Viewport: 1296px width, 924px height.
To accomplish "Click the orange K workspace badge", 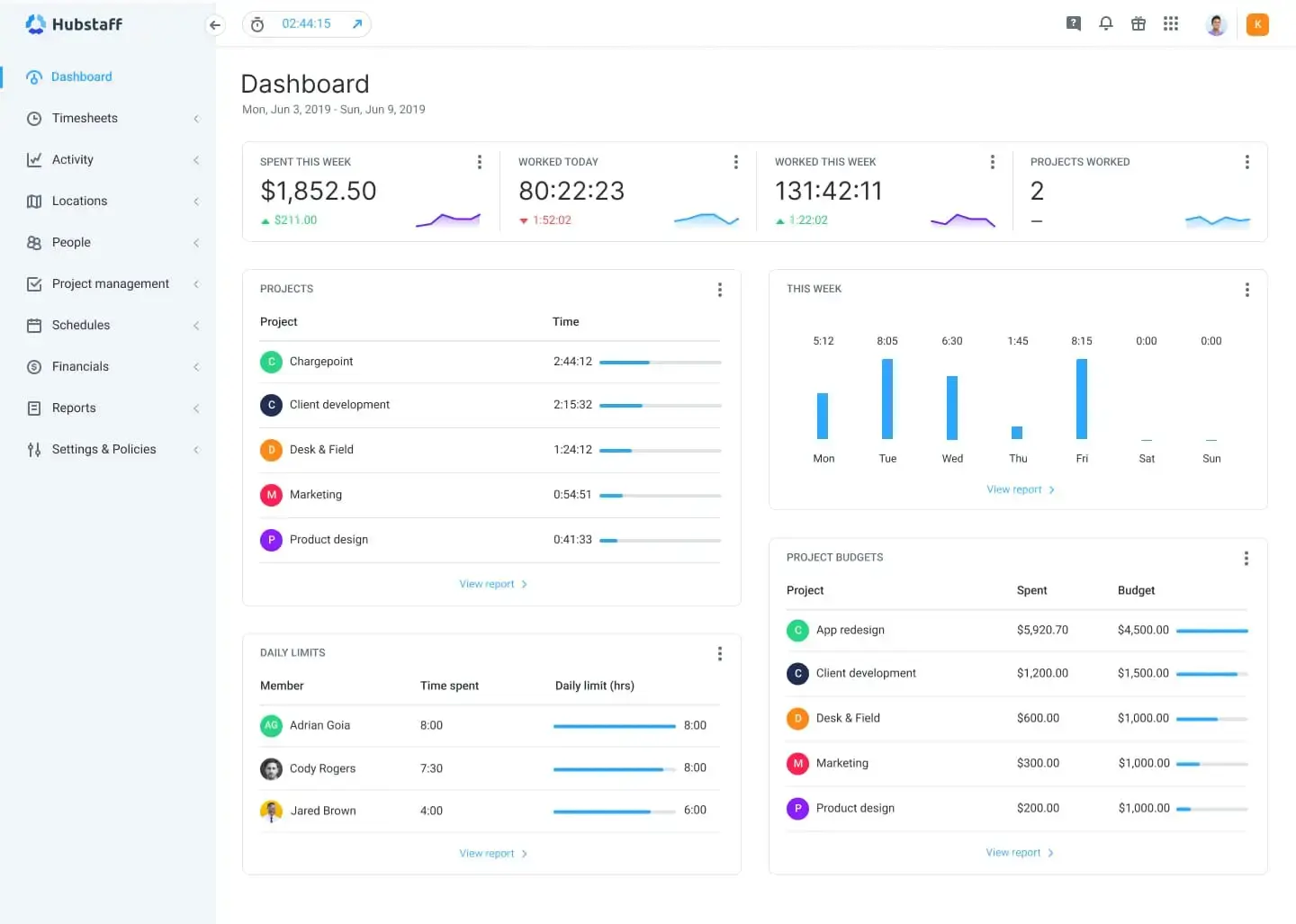I will [x=1257, y=23].
